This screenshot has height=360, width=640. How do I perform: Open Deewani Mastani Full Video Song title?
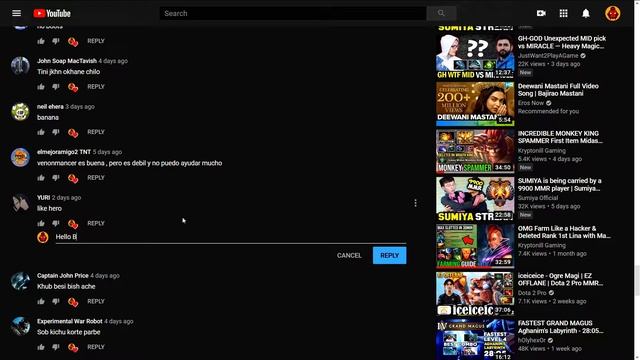(x=558, y=90)
